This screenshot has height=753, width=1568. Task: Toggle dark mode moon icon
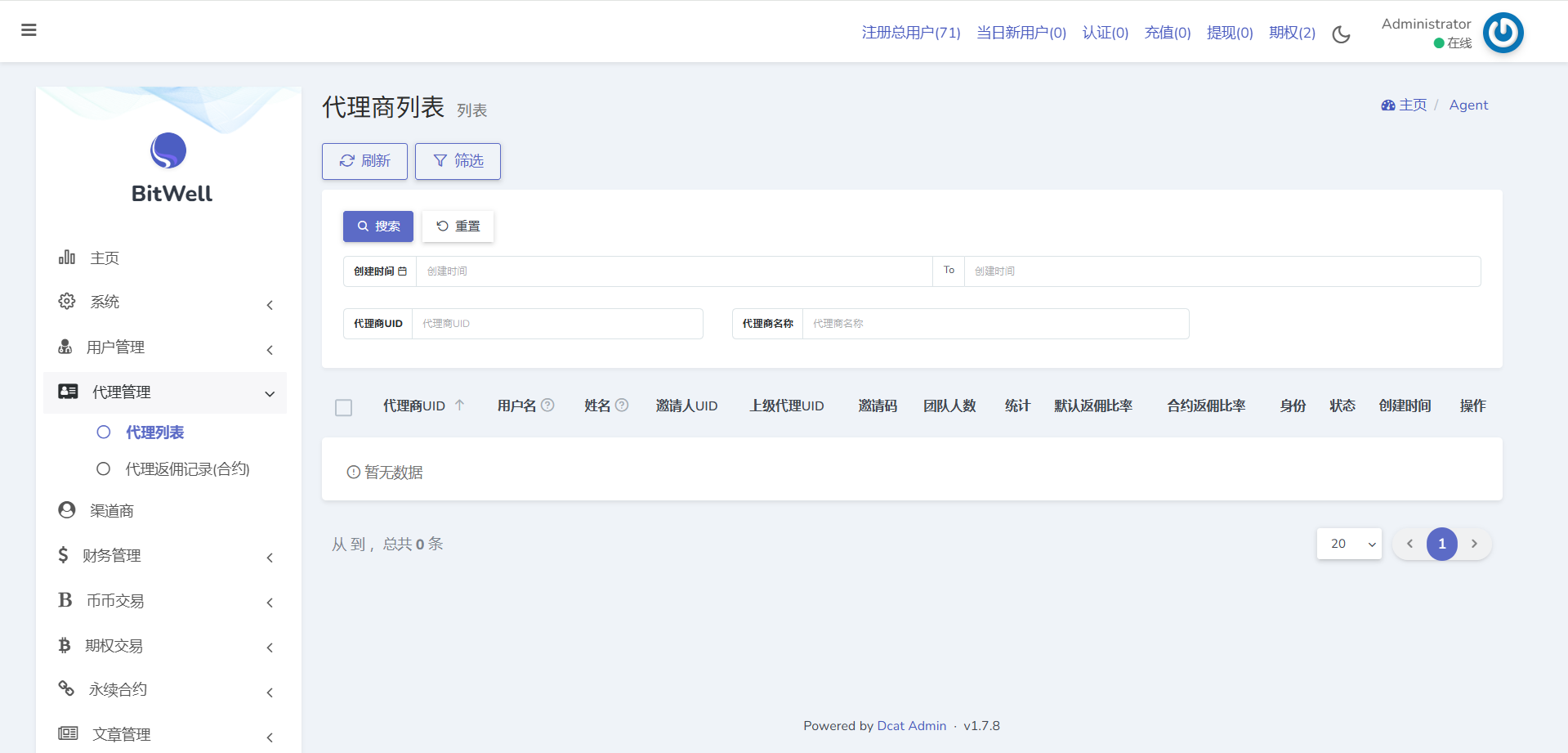click(x=1341, y=34)
